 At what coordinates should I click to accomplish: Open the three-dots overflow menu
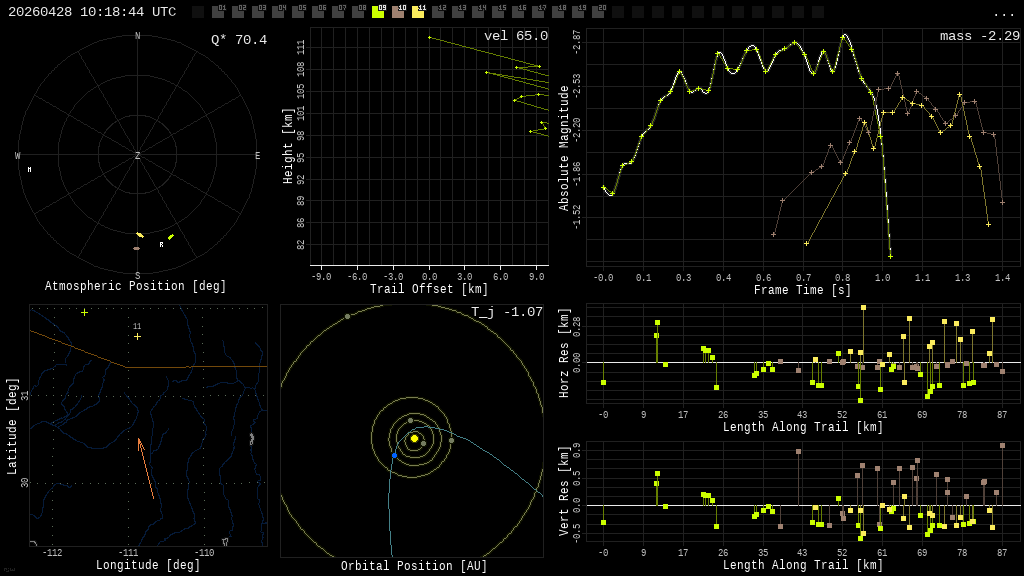pyautogui.click(x=1003, y=14)
